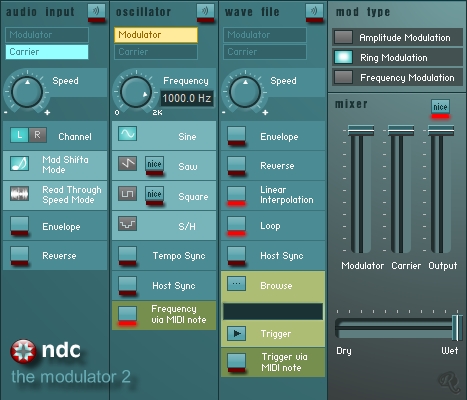Image resolution: width=467 pixels, height=400 pixels.
Task: Select the Square waveform icon
Action: [x=127, y=193]
